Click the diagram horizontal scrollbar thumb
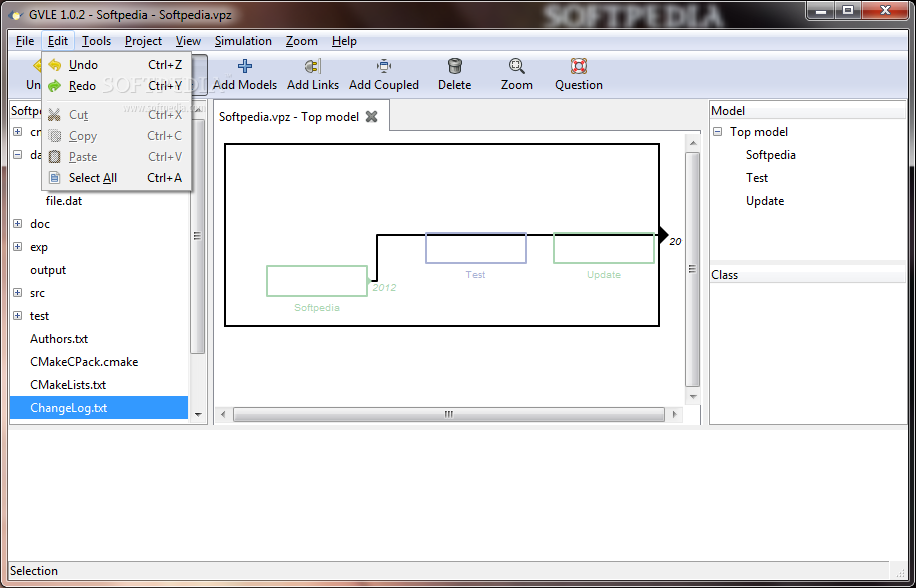Image resolution: width=916 pixels, height=588 pixels. pyautogui.click(x=449, y=415)
